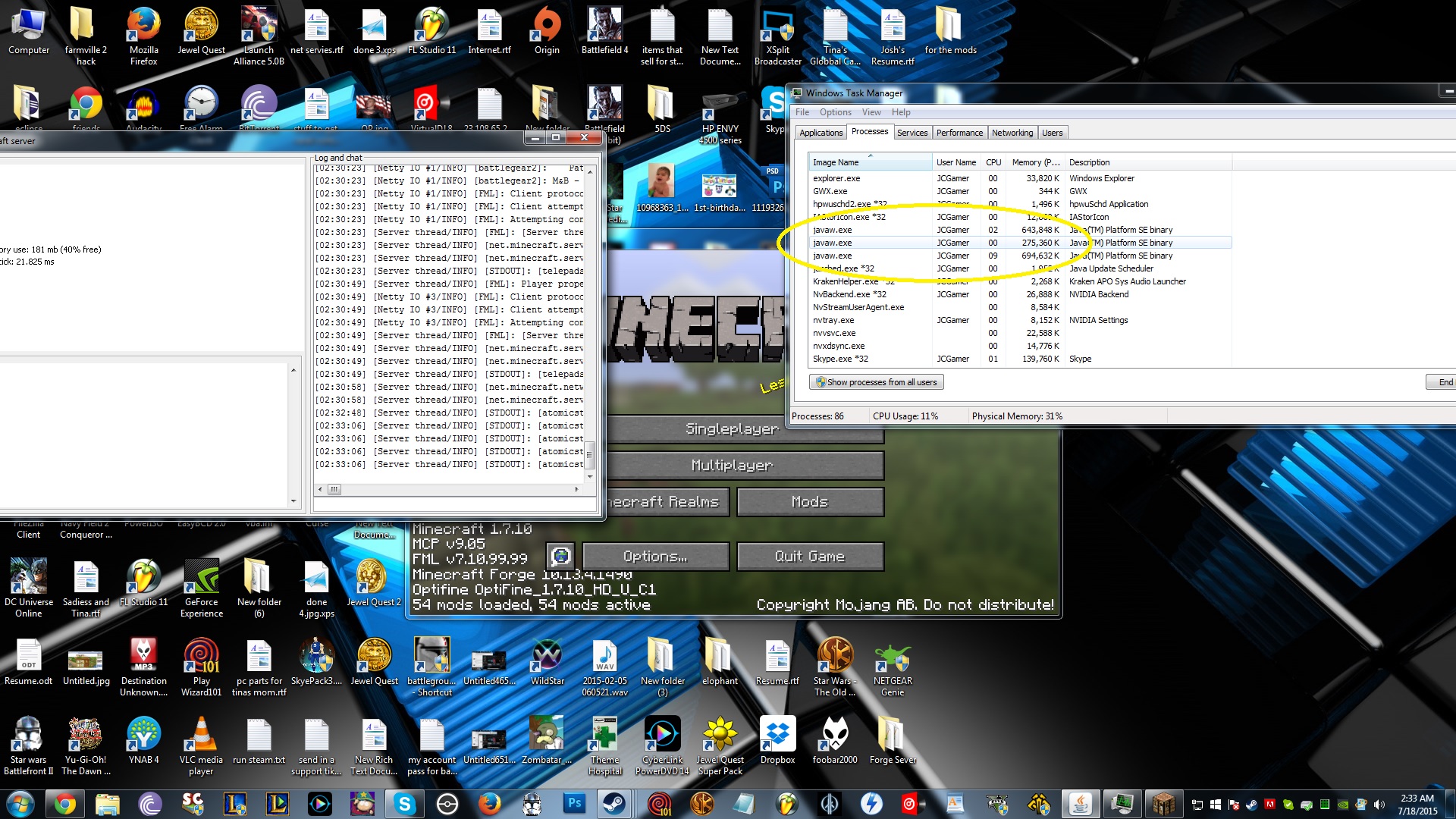
Task: Click the taskbar clock showing 2:33 AM
Action: click(1417, 804)
